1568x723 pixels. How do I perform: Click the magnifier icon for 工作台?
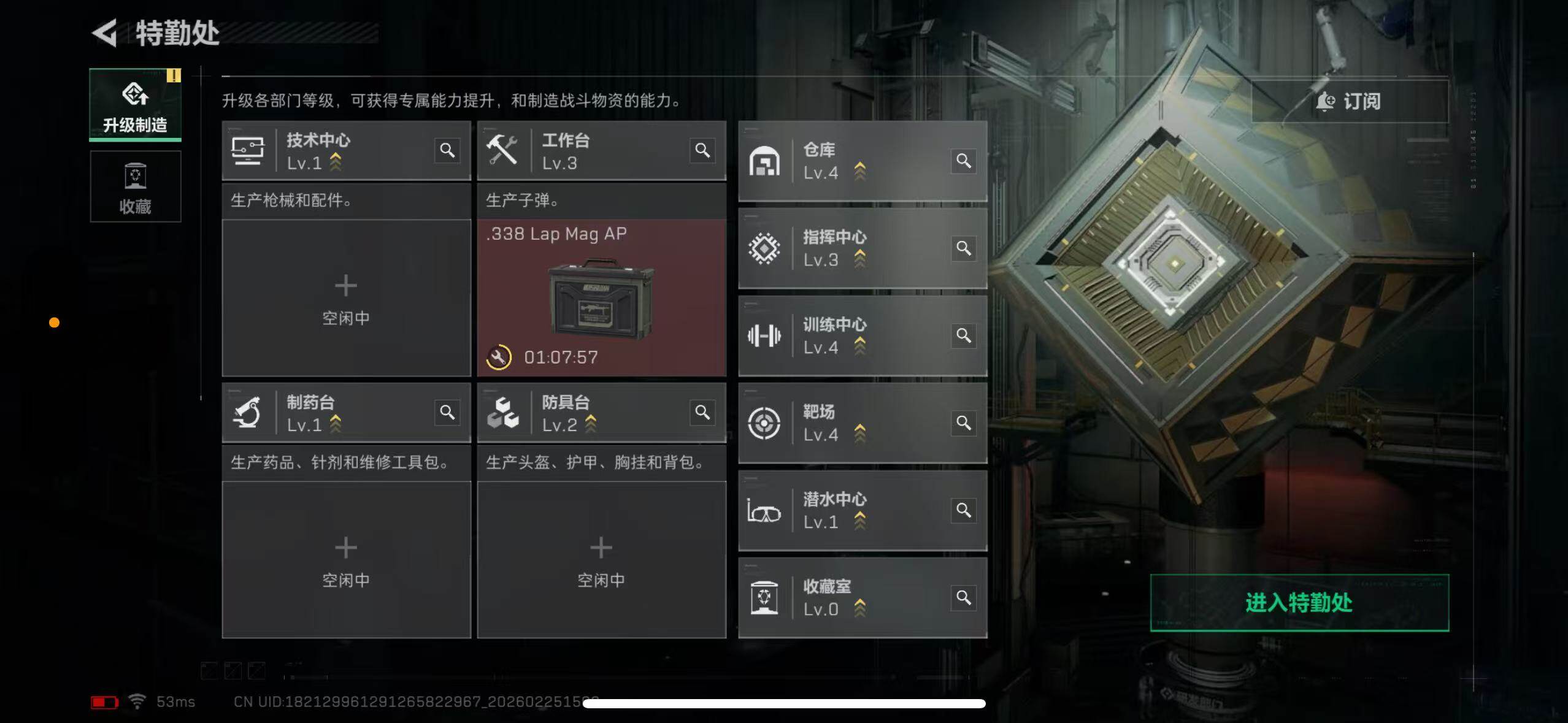tap(702, 150)
